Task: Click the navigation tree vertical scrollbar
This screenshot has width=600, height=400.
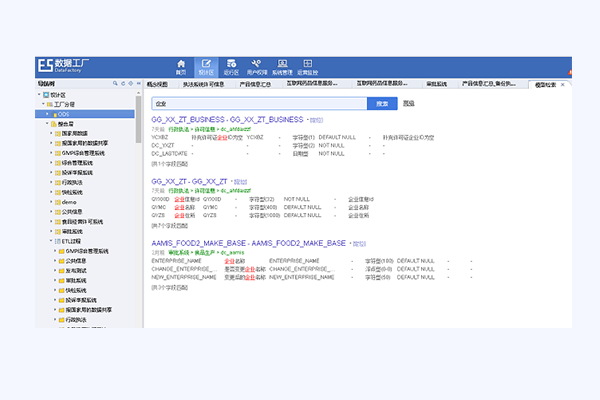Action: [138, 119]
